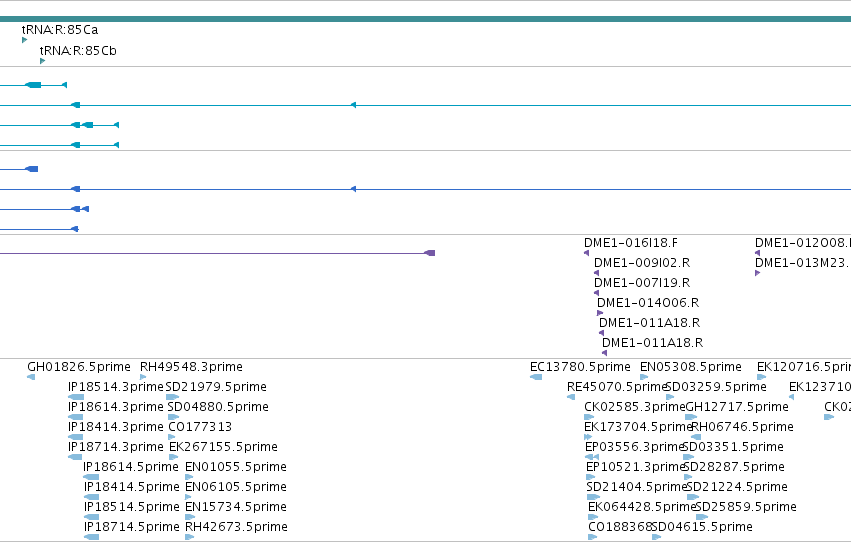Image resolution: width=851 pixels, height=542 pixels.
Task: Click the GH01826.5prime EST label
Action: (x=79, y=367)
